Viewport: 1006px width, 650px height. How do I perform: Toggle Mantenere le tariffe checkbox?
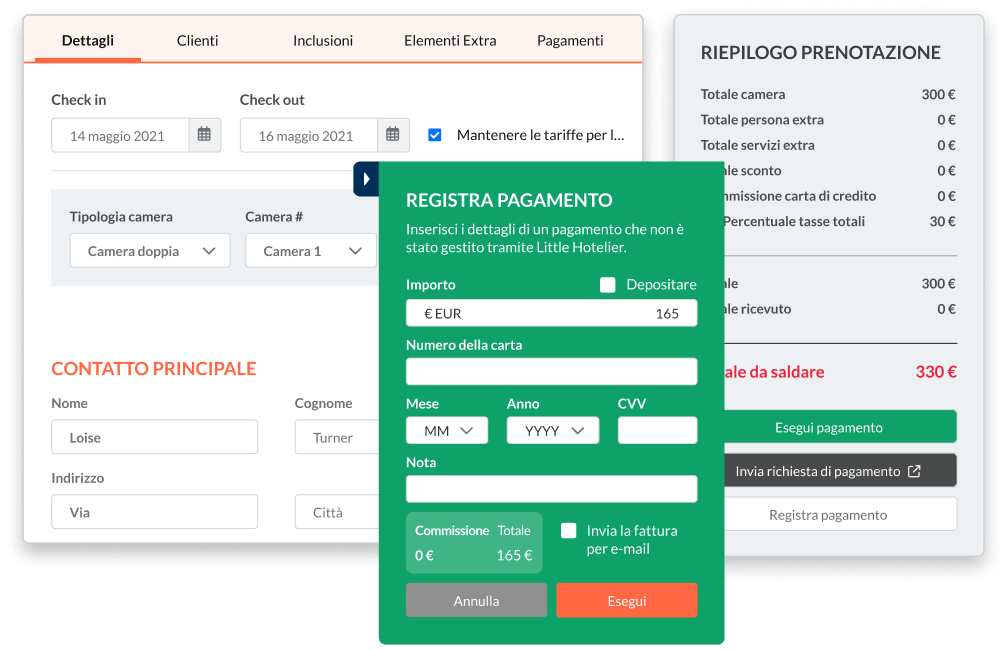click(x=434, y=135)
